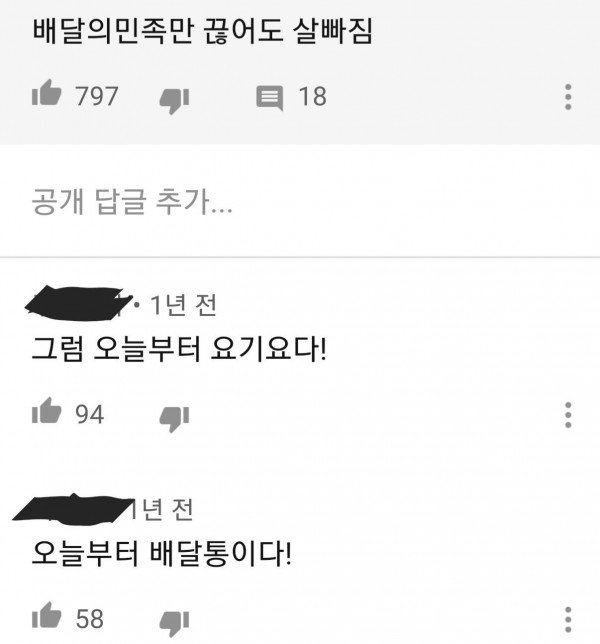Screen dimensions: 600x644
Task: Like the 배달통이다 reply with 58 likes
Action: [x=46, y=615]
